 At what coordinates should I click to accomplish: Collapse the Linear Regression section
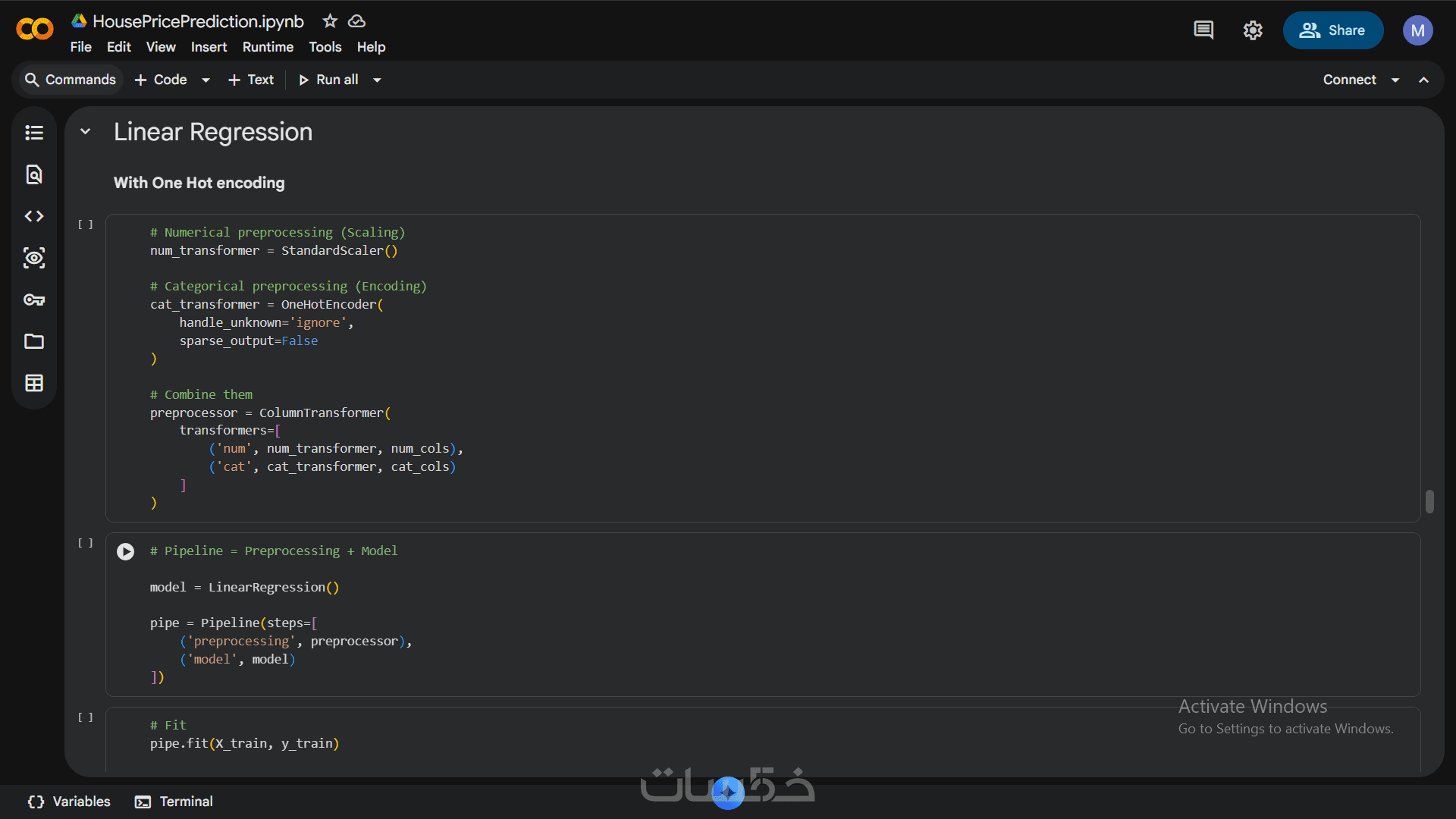(86, 132)
